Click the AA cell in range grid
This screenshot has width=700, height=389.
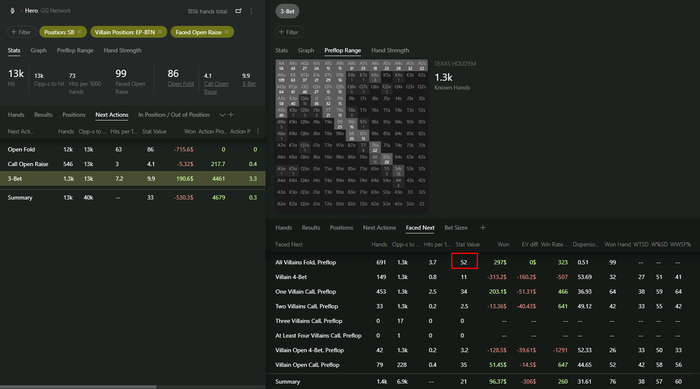[281, 66]
